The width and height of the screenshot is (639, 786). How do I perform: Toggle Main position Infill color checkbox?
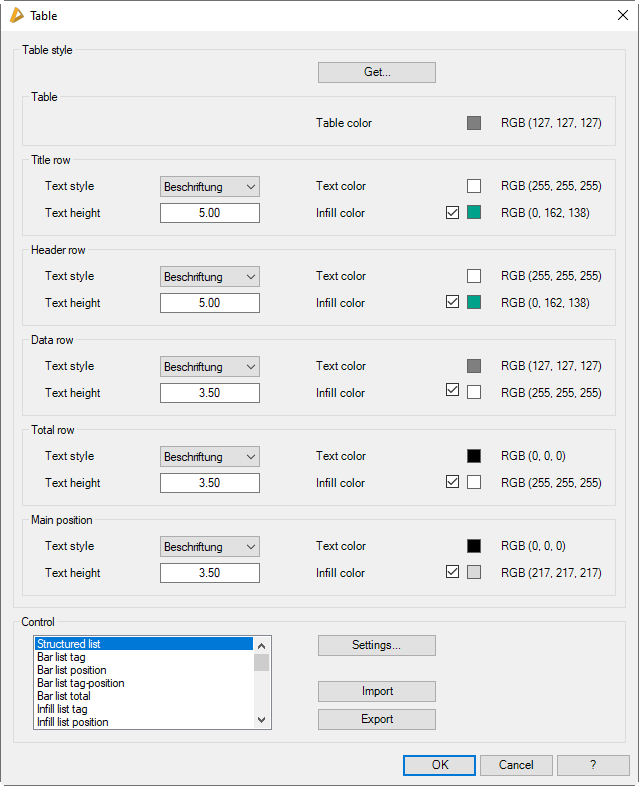tap(453, 572)
